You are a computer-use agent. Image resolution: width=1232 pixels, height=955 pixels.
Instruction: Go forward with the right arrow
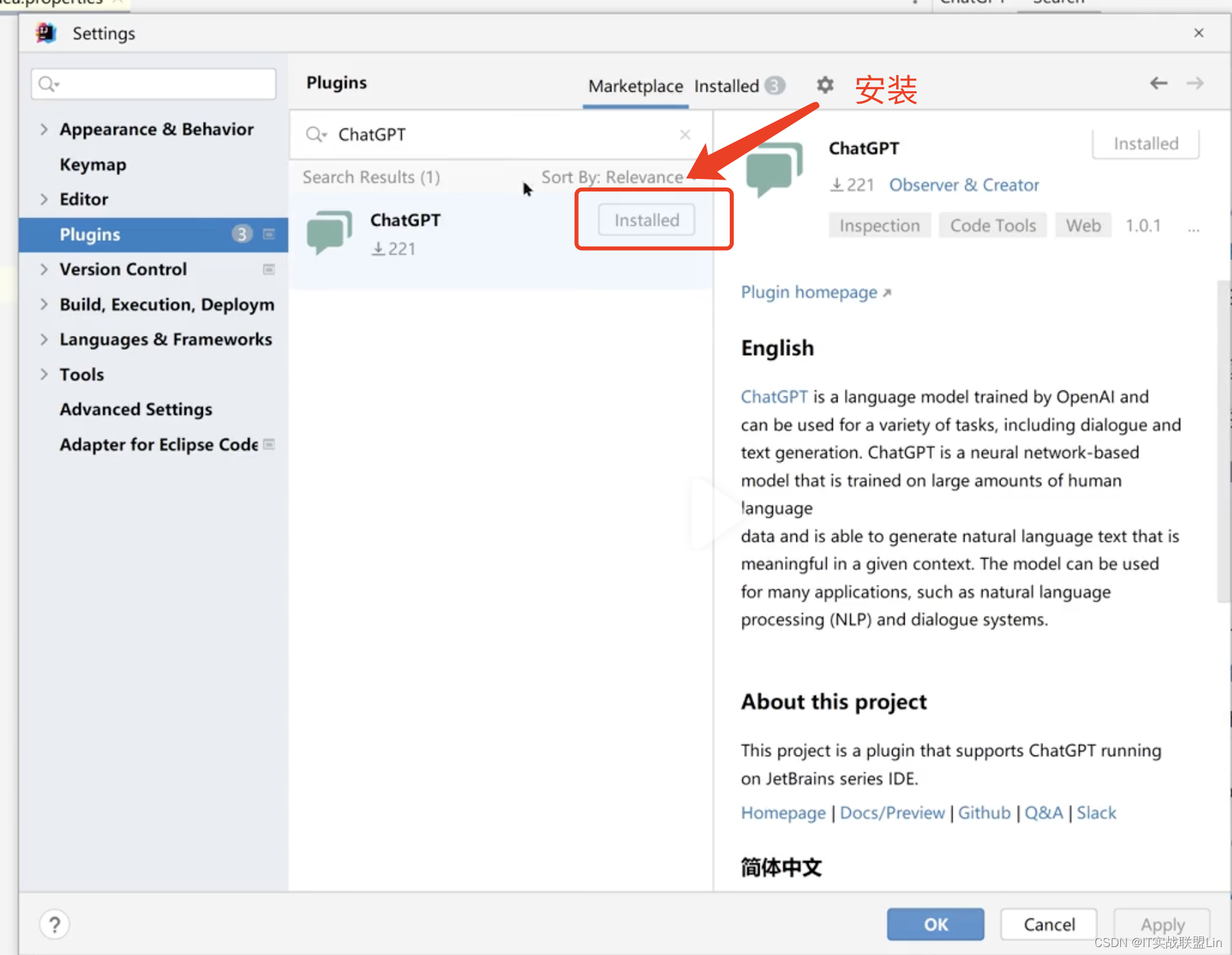[x=1195, y=83]
